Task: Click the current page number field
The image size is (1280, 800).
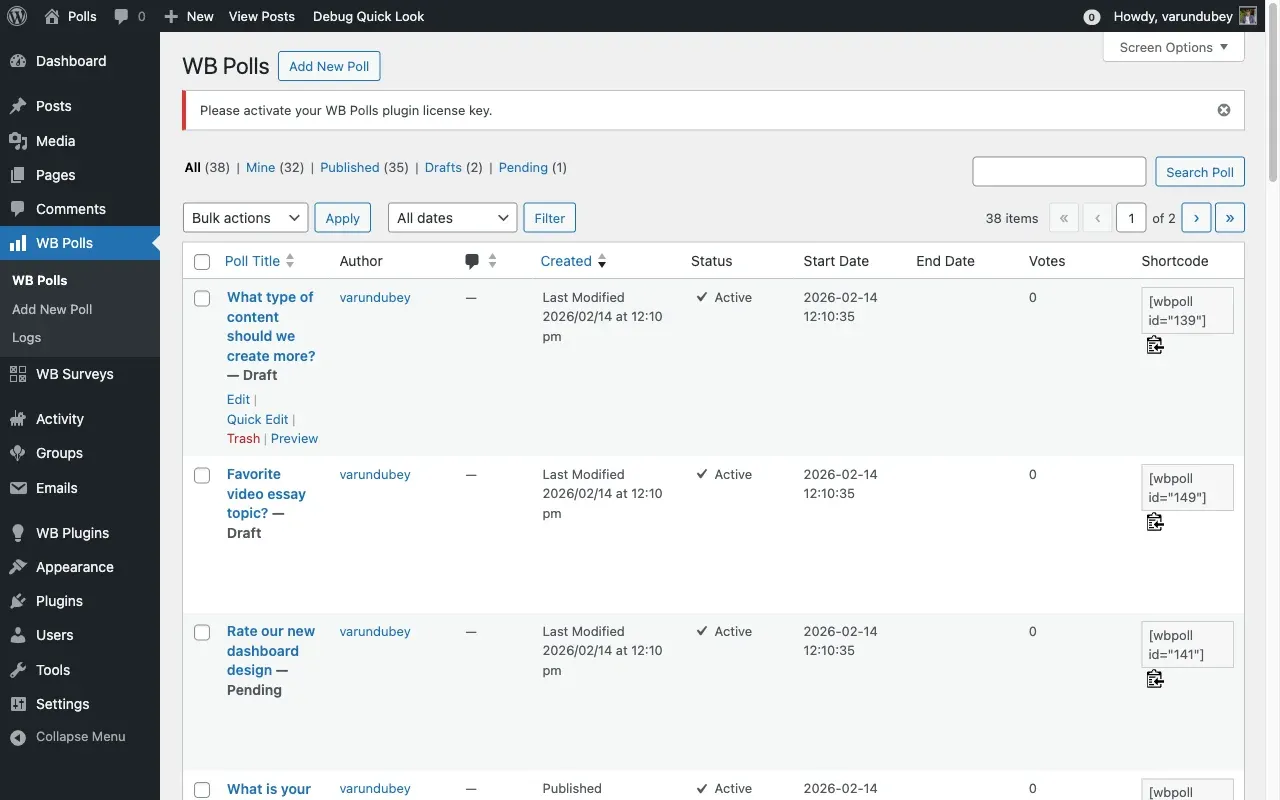Action: 1131,218
